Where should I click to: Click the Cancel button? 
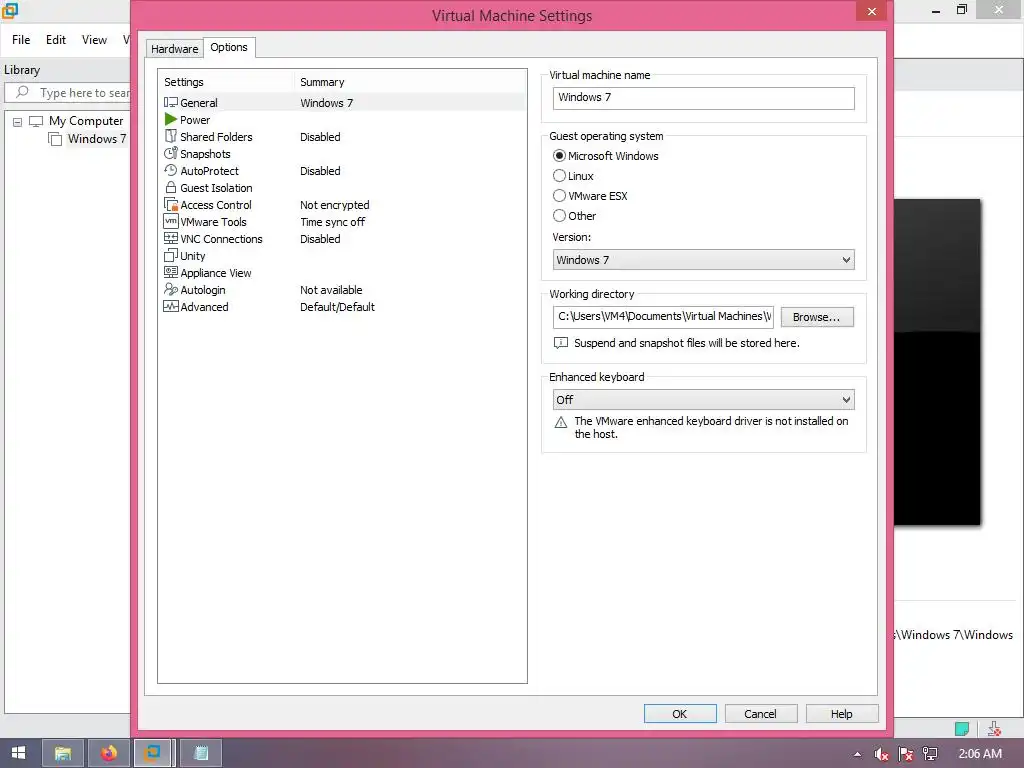[761, 714]
